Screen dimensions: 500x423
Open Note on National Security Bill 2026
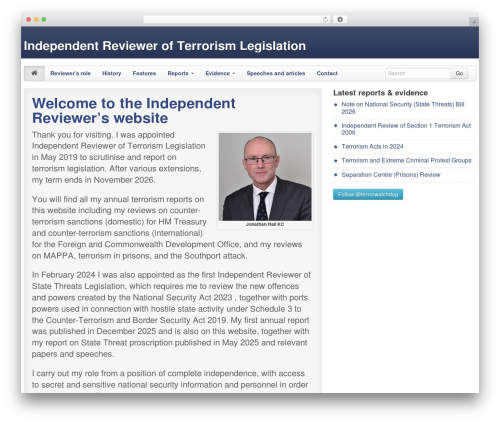403,108
